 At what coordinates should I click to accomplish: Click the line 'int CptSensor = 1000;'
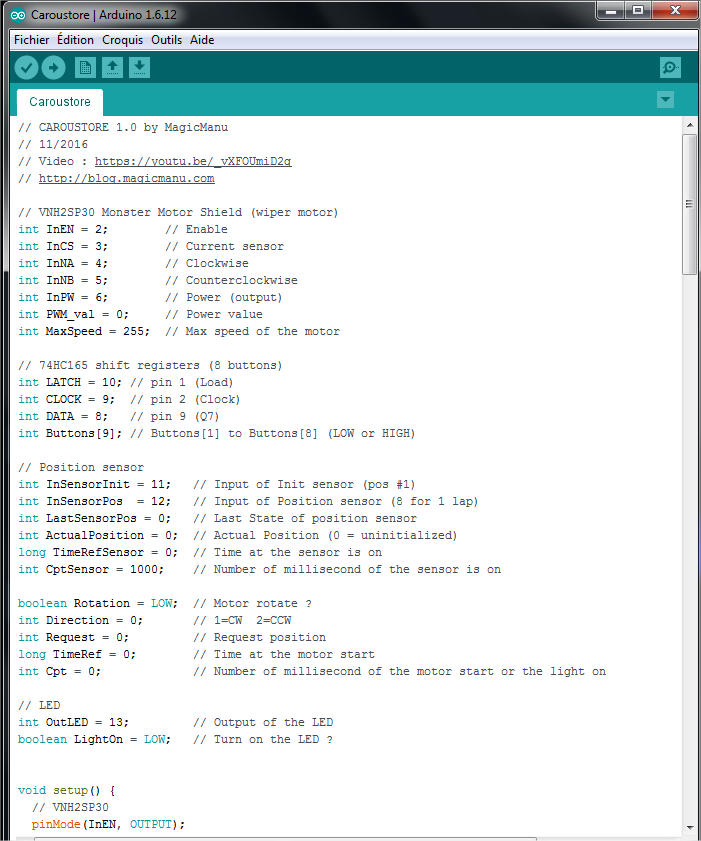91,570
